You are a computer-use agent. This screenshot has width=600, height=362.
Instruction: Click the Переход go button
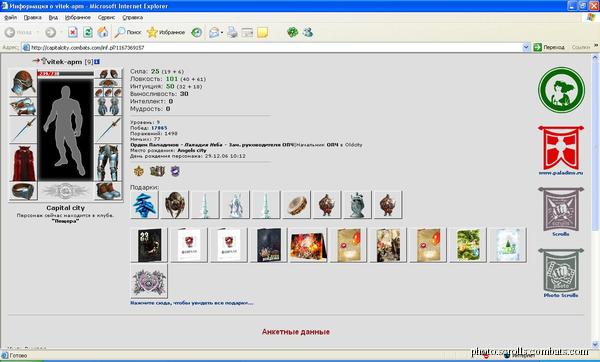coord(549,47)
